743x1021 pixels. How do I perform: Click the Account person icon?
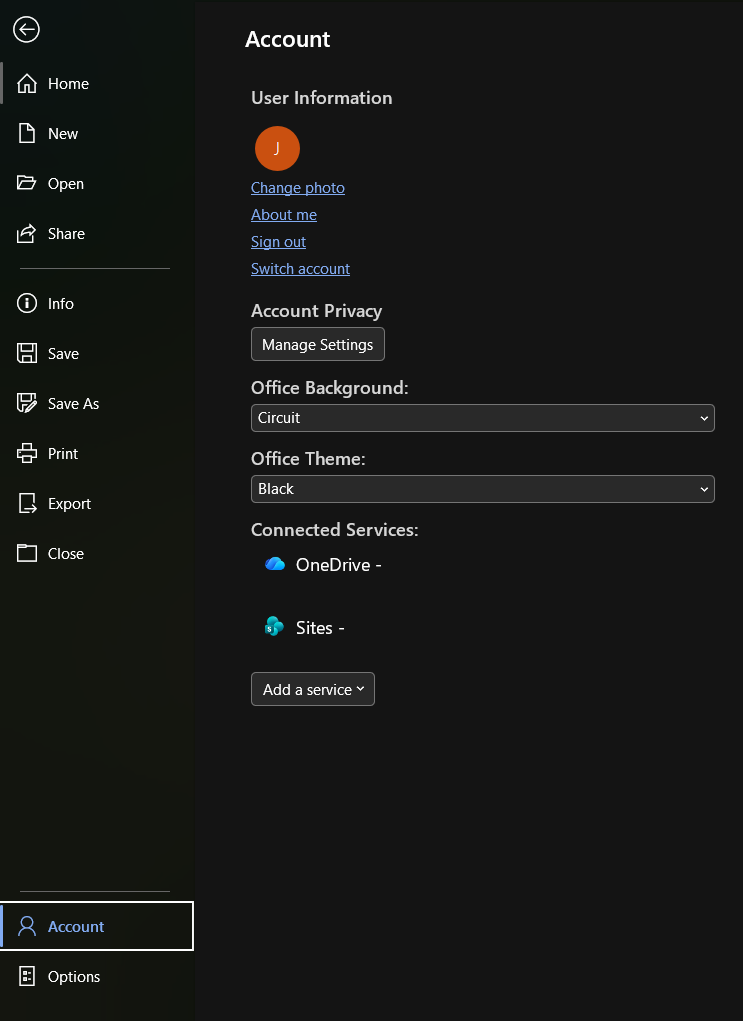(x=27, y=926)
